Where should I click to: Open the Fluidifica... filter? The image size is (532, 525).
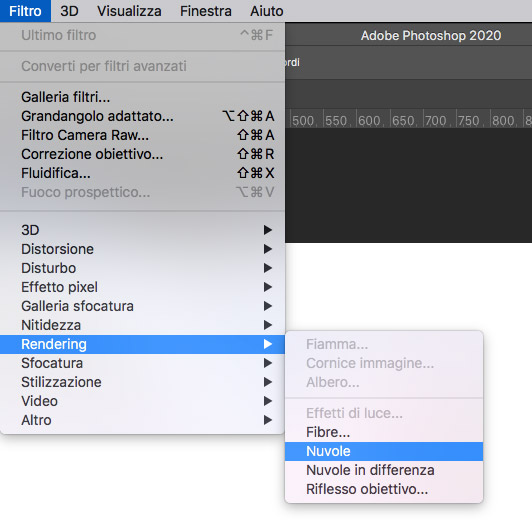[x=142, y=173]
